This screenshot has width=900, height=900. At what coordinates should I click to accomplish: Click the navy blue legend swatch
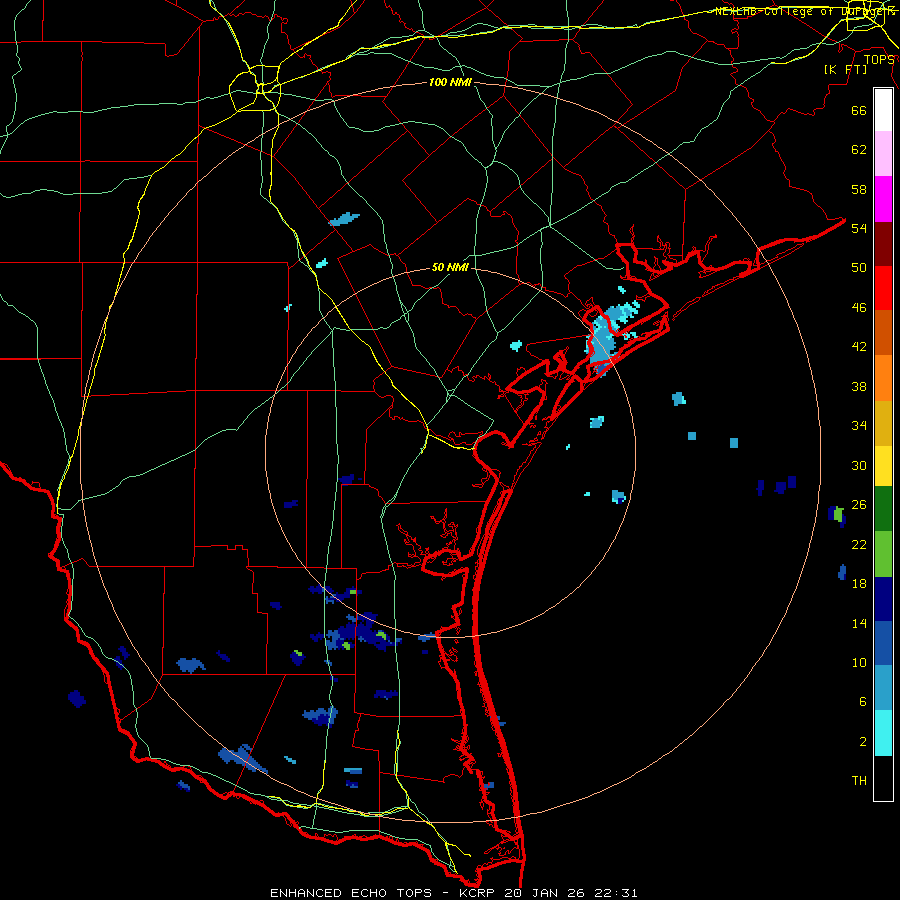point(883,599)
